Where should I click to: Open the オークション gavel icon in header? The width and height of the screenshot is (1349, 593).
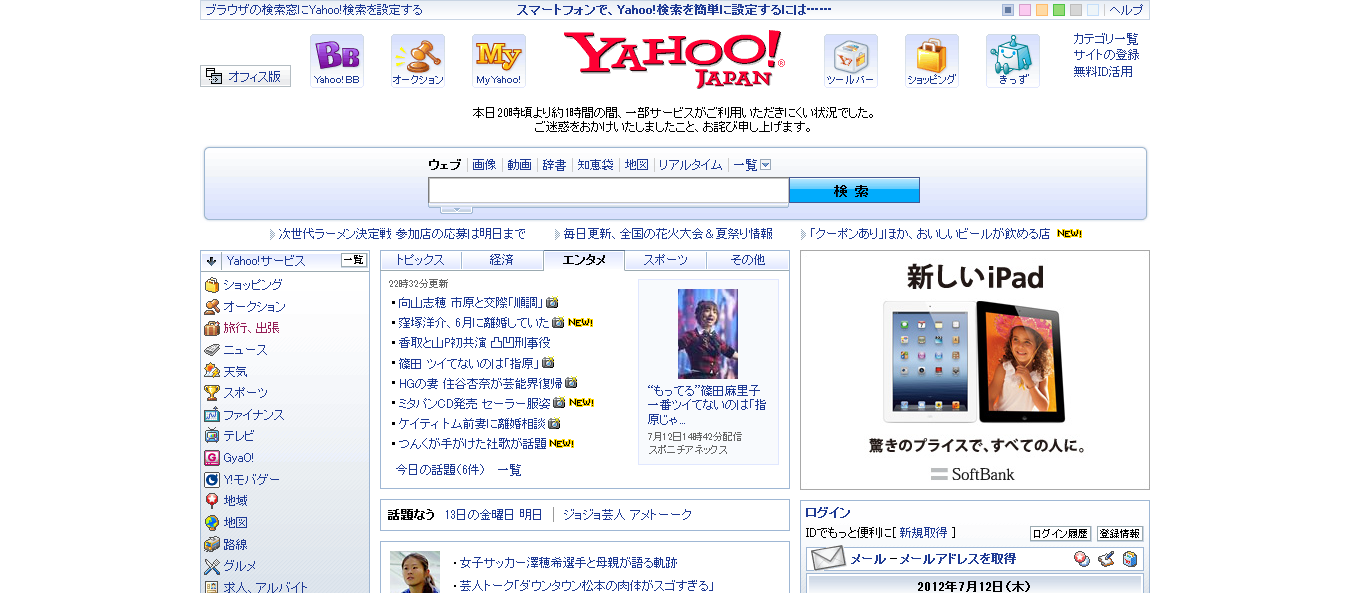point(418,61)
